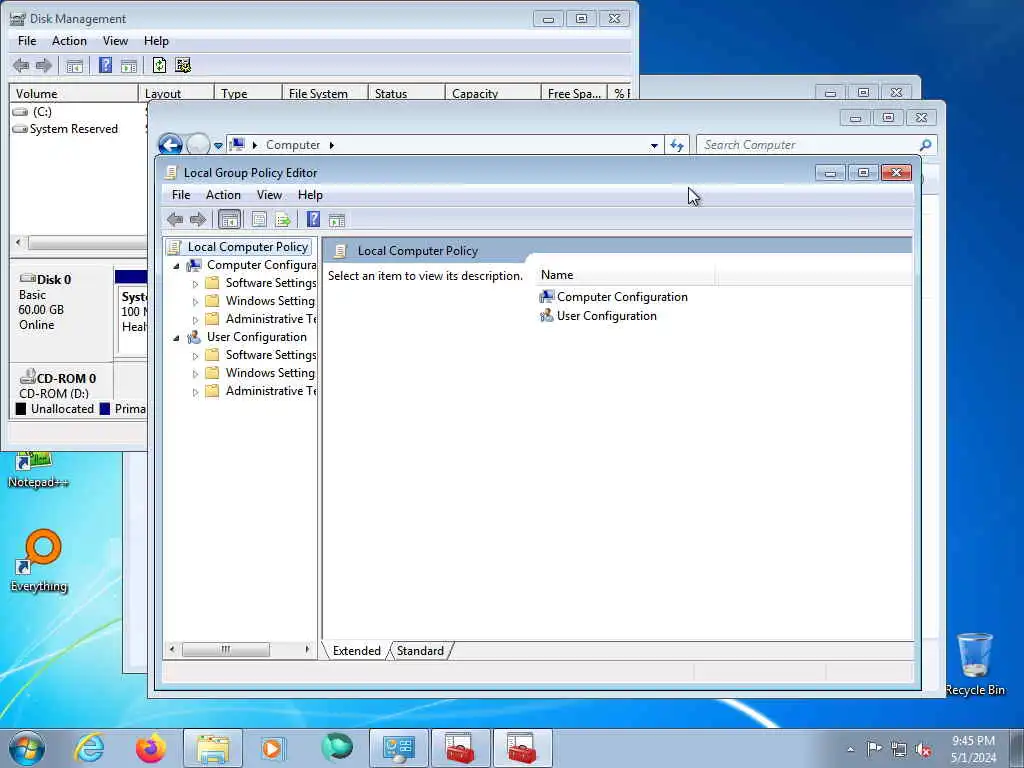
Task: Click the Recycle Bin desktop icon
Action: pyautogui.click(x=974, y=664)
